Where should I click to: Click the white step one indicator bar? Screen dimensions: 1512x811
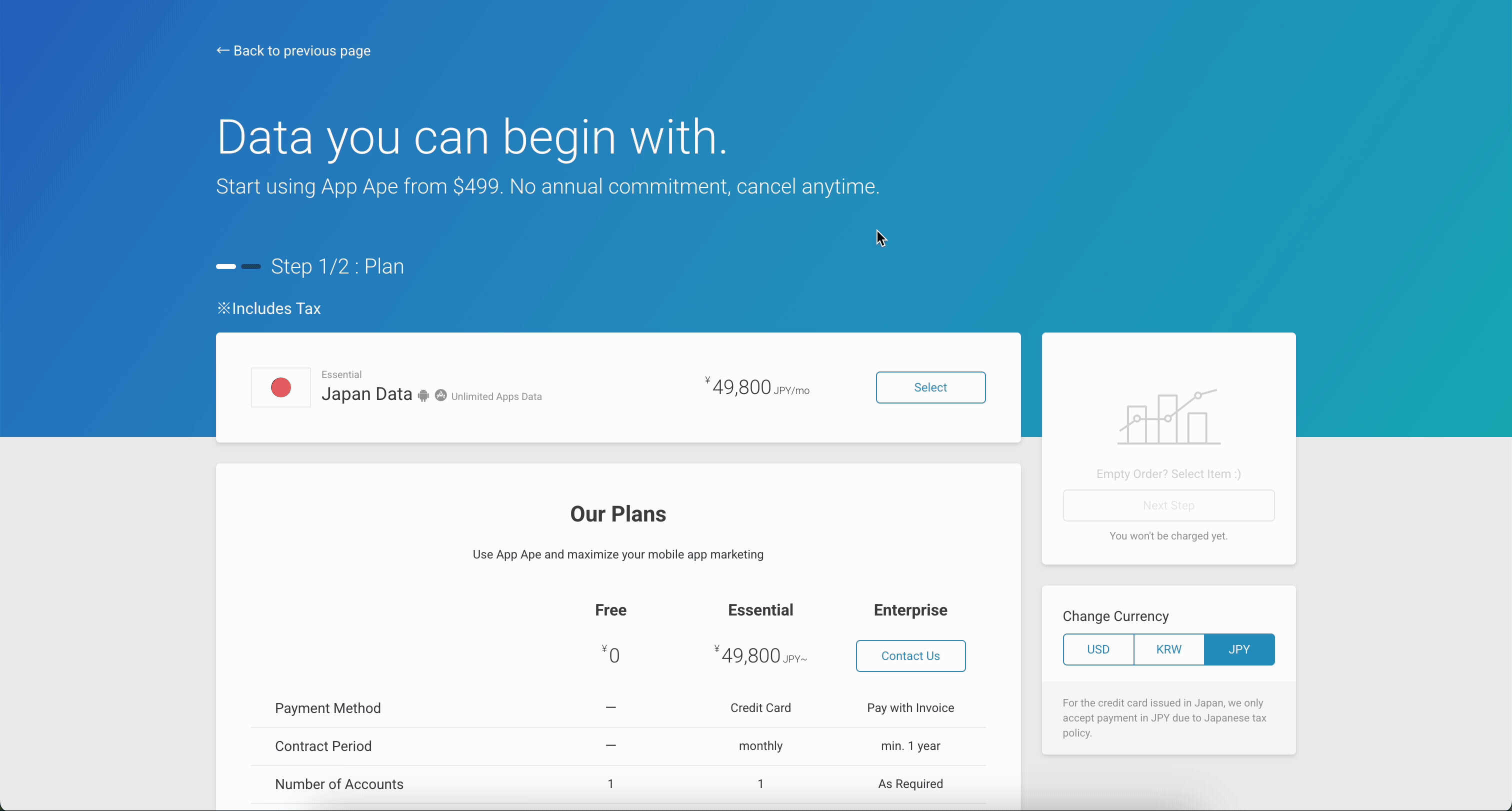226,266
